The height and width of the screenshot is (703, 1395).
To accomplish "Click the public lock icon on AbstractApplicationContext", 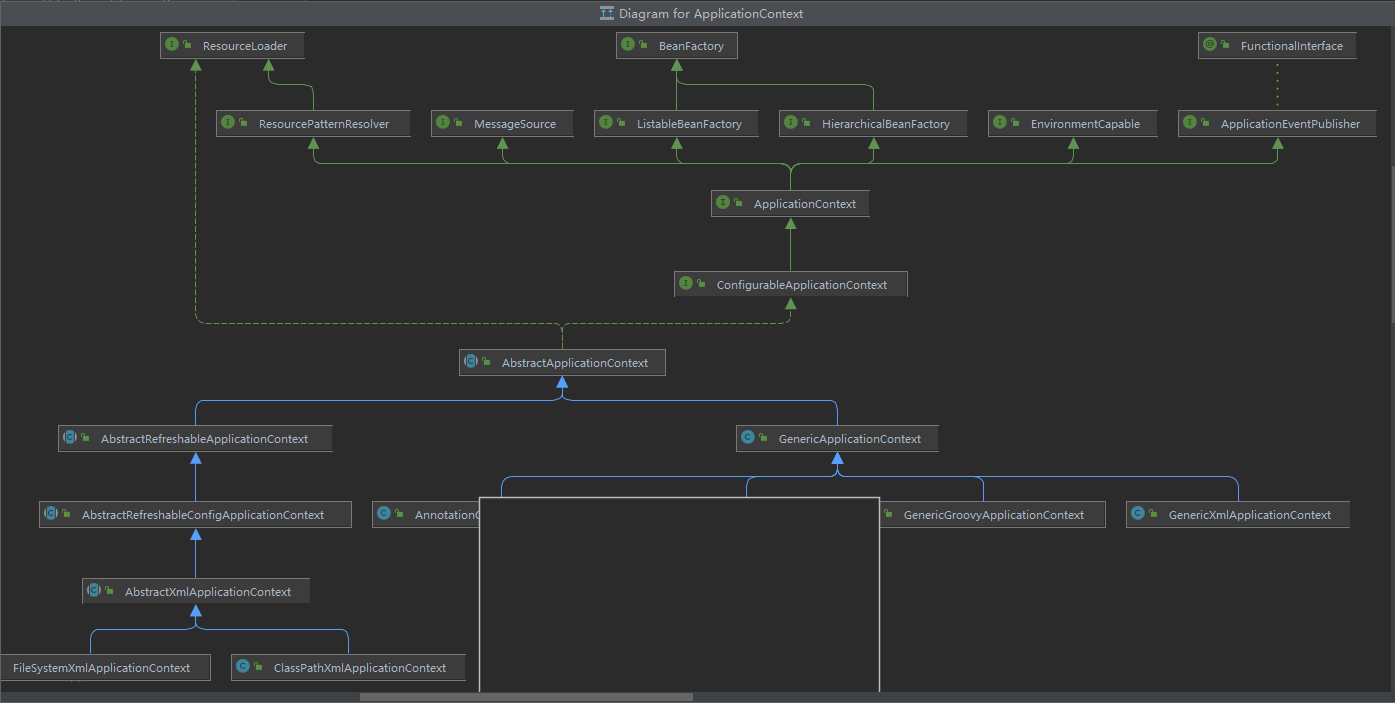I will coord(487,363).
